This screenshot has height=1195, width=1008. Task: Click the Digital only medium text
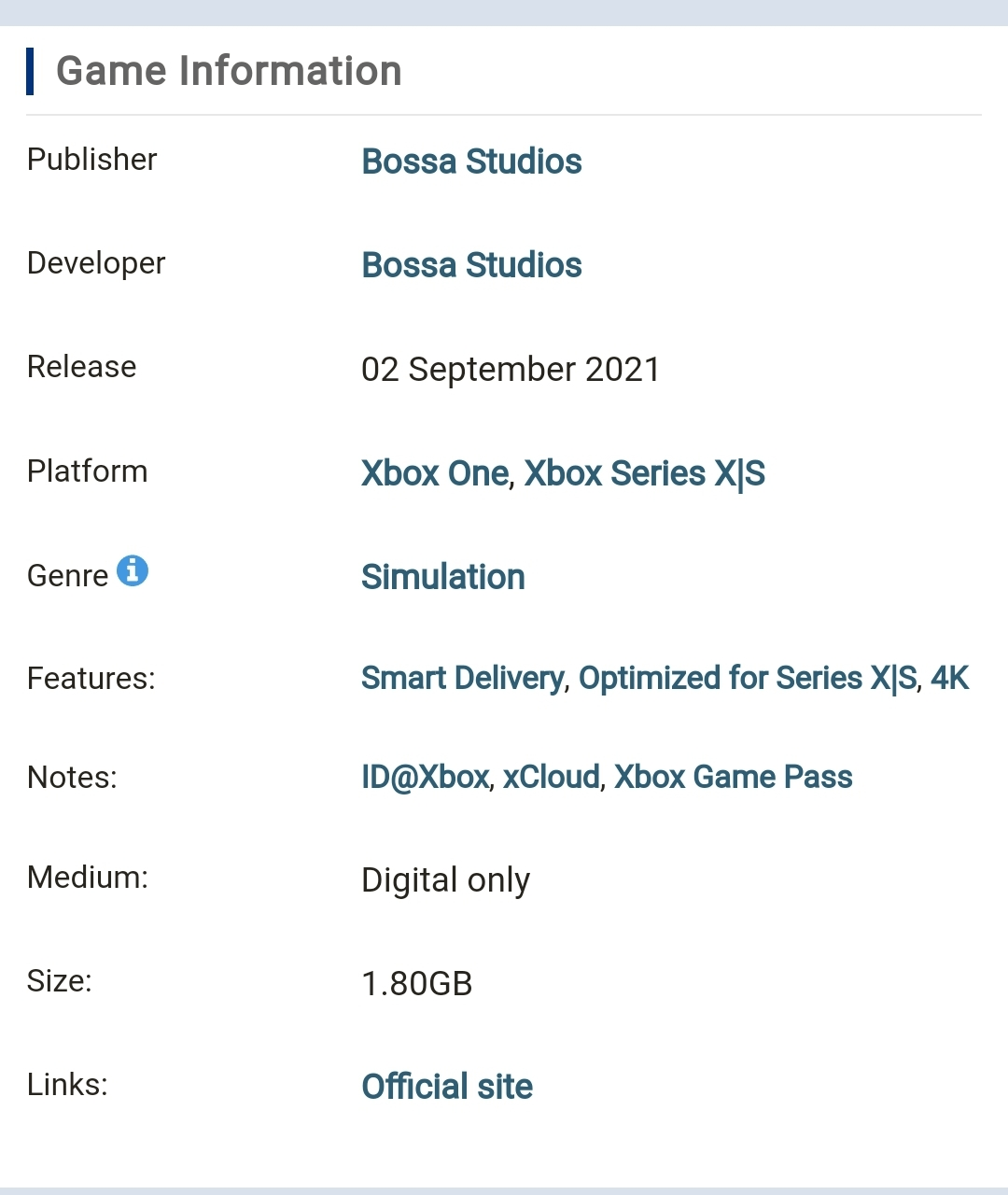445,880
